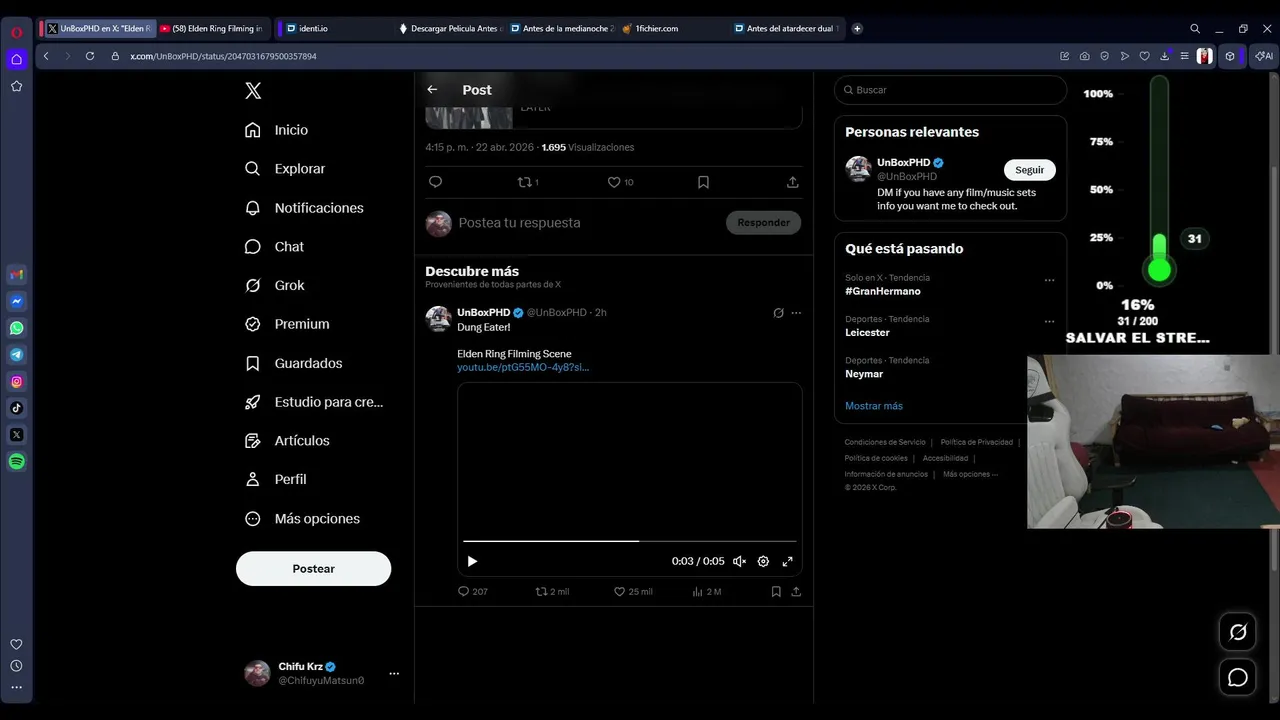
Task: Go to Inicio in the left menu
Action: point(277,130)
